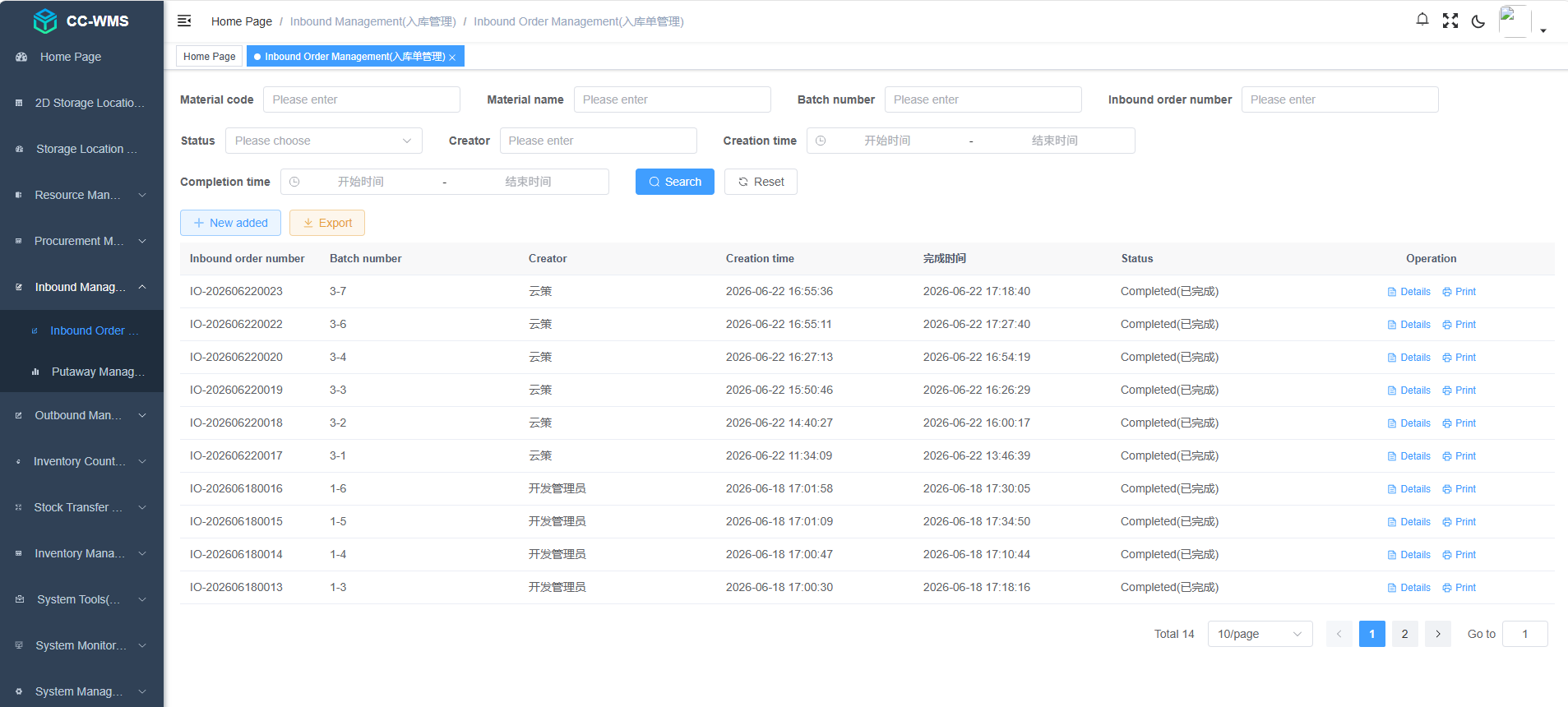Close the Inbound Order Management tab

click(452, 57)
